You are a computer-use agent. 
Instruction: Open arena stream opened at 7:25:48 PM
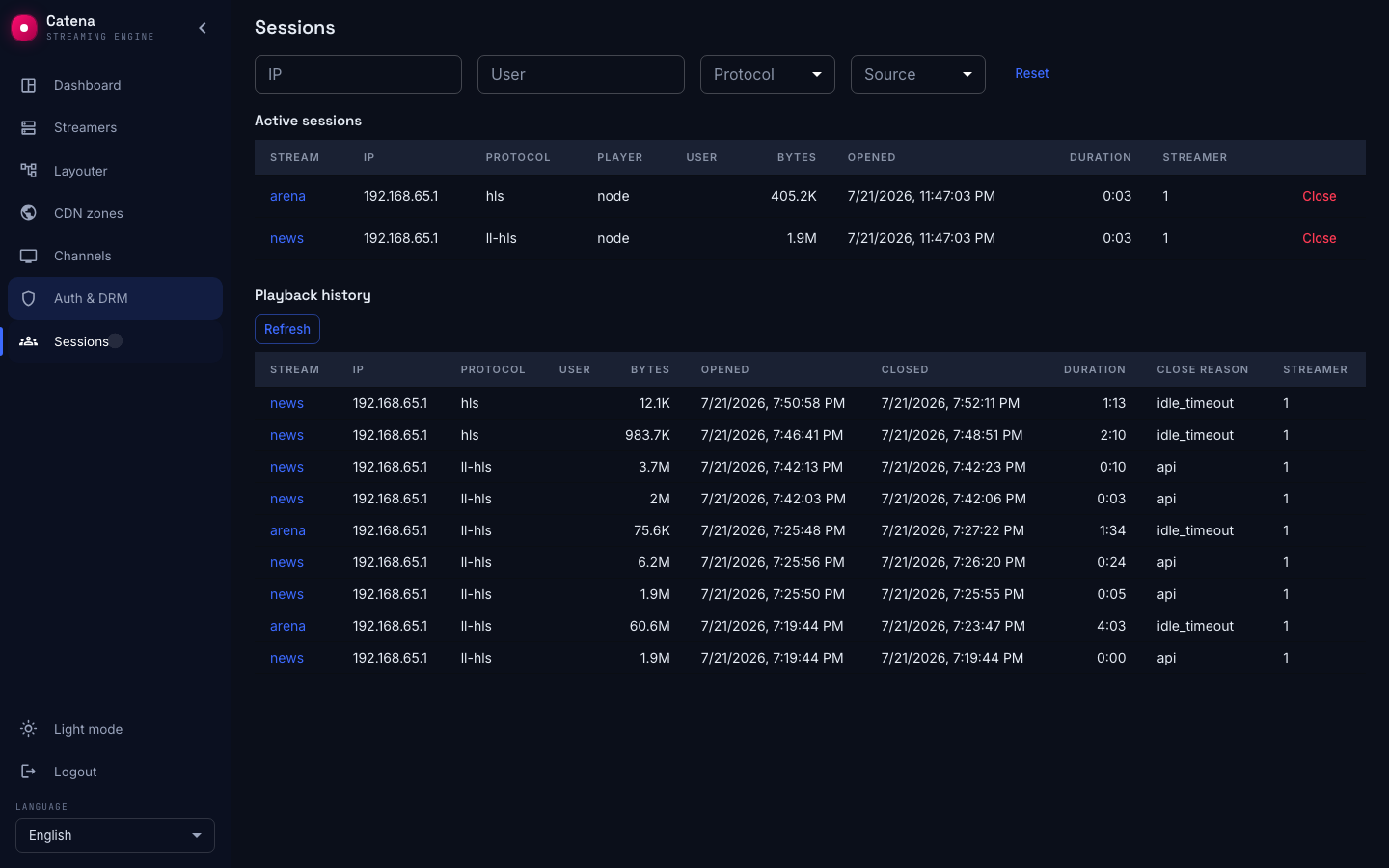287,530
